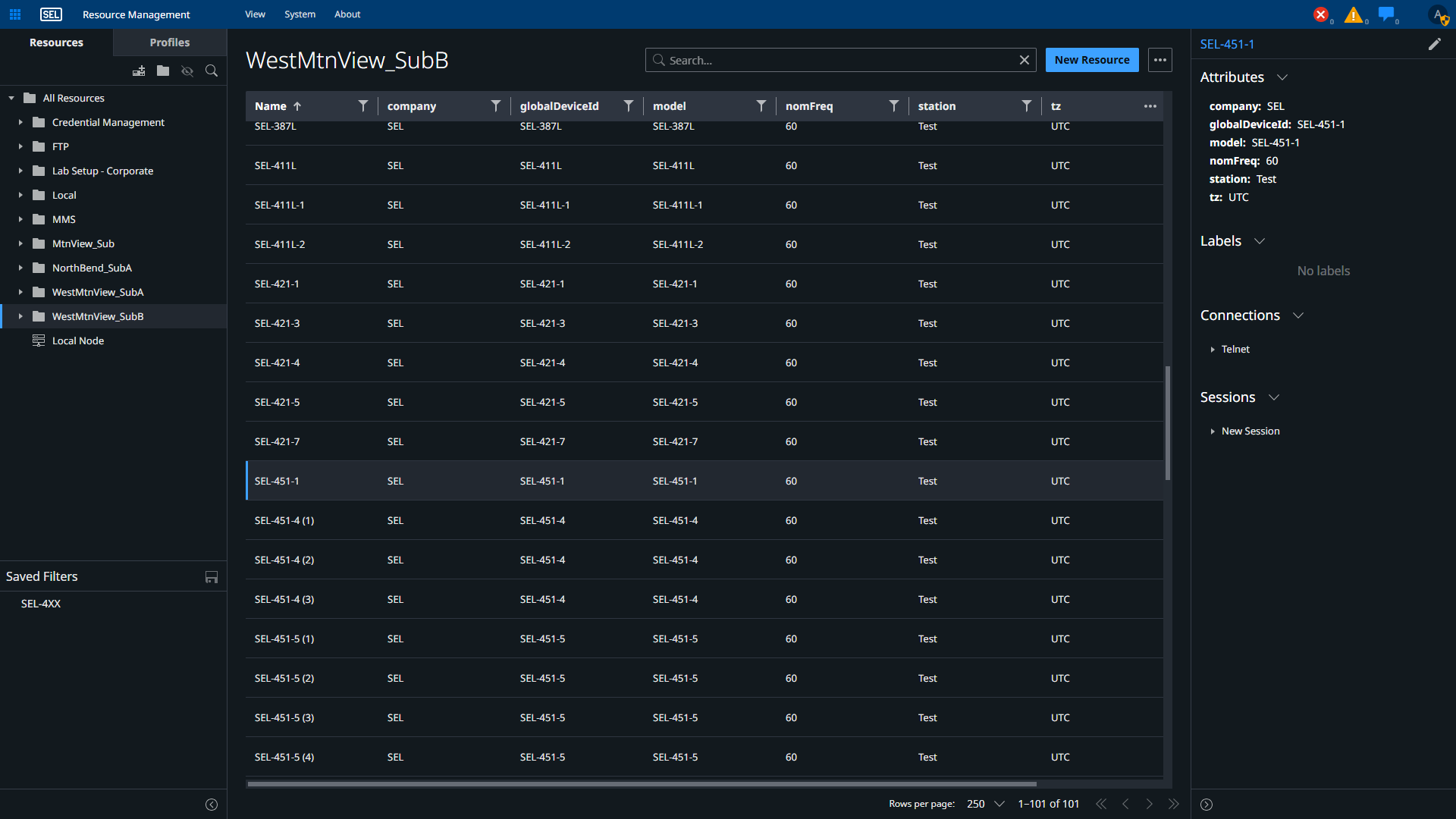Select the SEL-451-4 (2) row
Screen dimensions: 1456x819
[704, 560]
